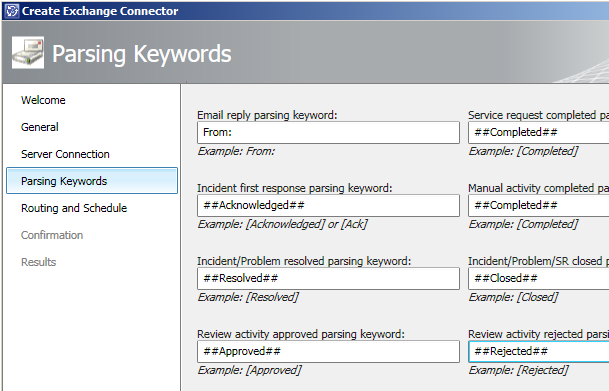609x391 pixels.
Task: Click the Parsing Keywords page heading
Action: [142, 54]
